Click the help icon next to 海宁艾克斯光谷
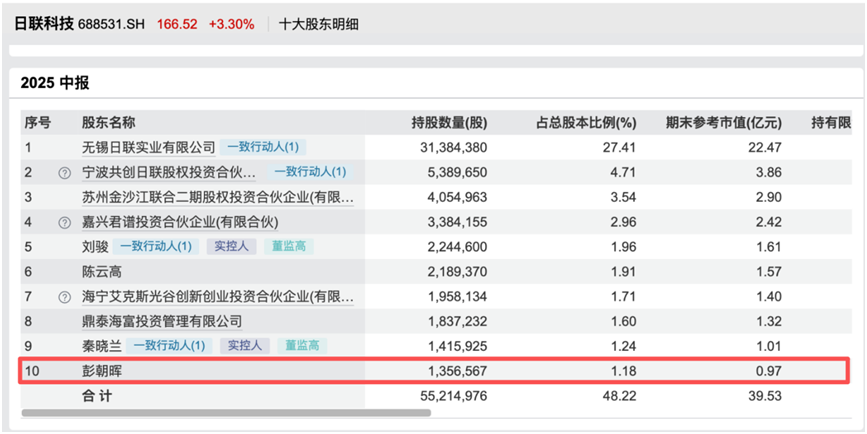This screenshot has height=434, width=867. pos(65,297)
